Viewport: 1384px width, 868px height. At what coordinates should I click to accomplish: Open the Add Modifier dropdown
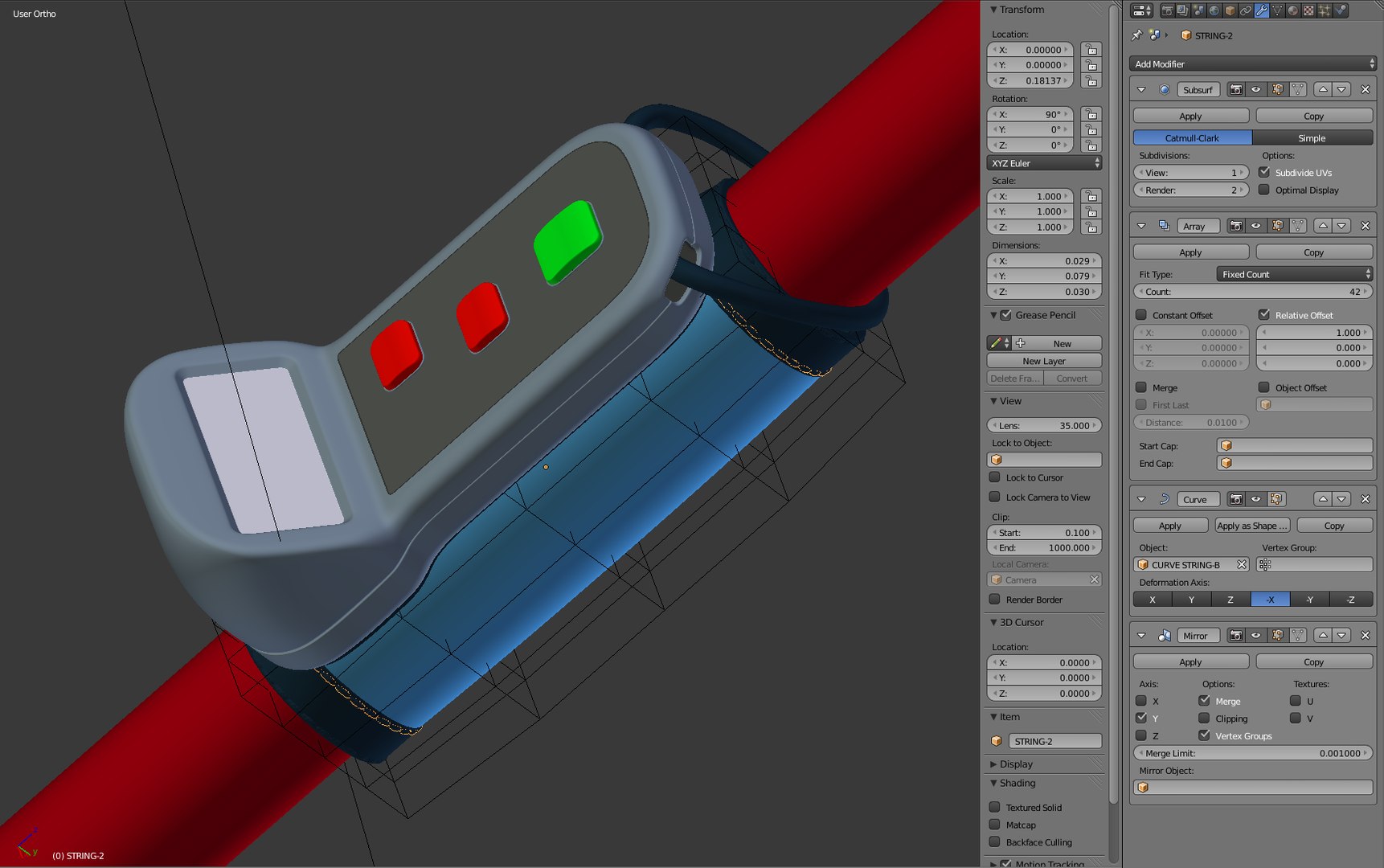point(1253,63)
